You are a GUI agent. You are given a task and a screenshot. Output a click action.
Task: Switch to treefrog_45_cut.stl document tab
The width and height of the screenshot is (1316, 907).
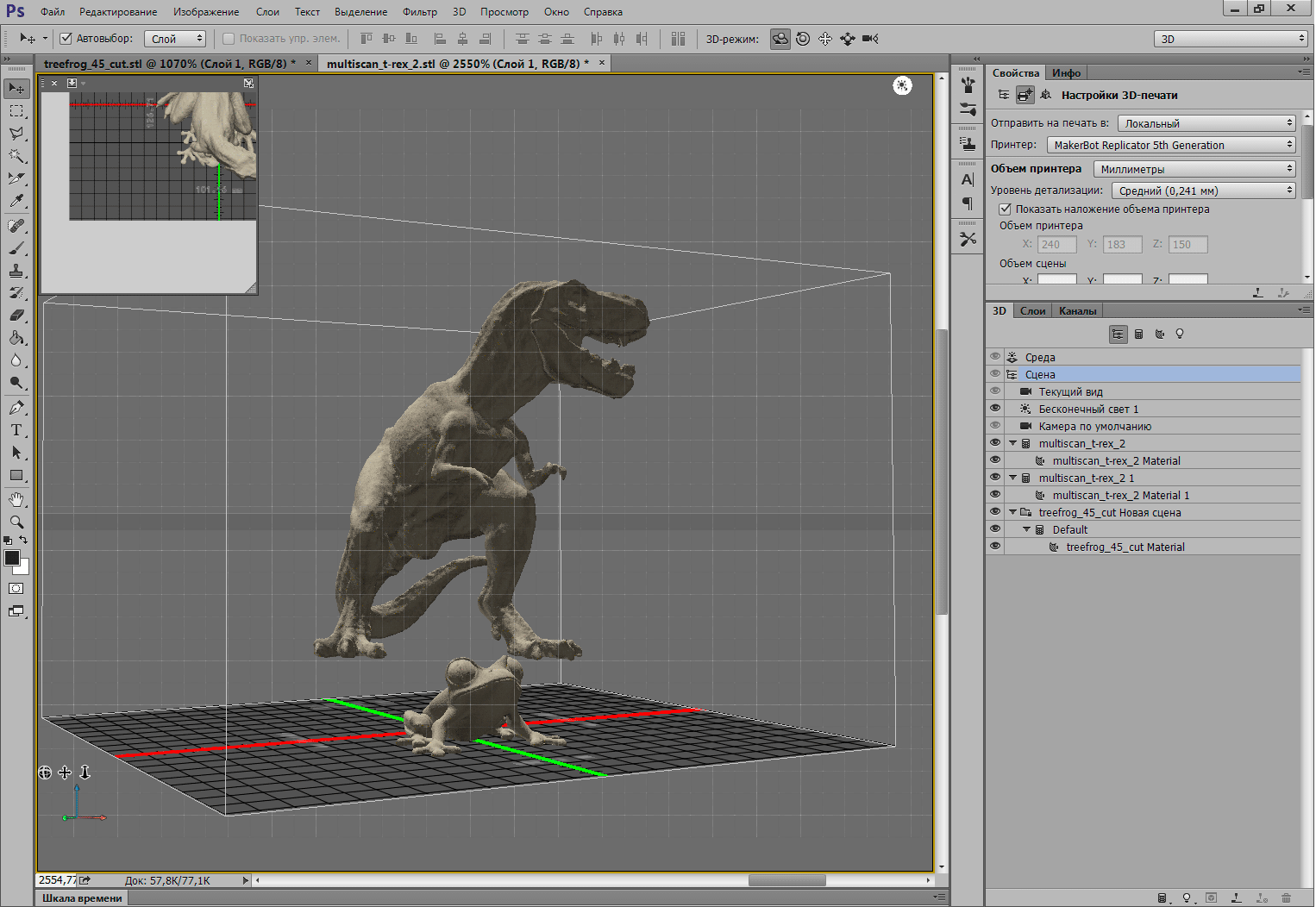169,64
